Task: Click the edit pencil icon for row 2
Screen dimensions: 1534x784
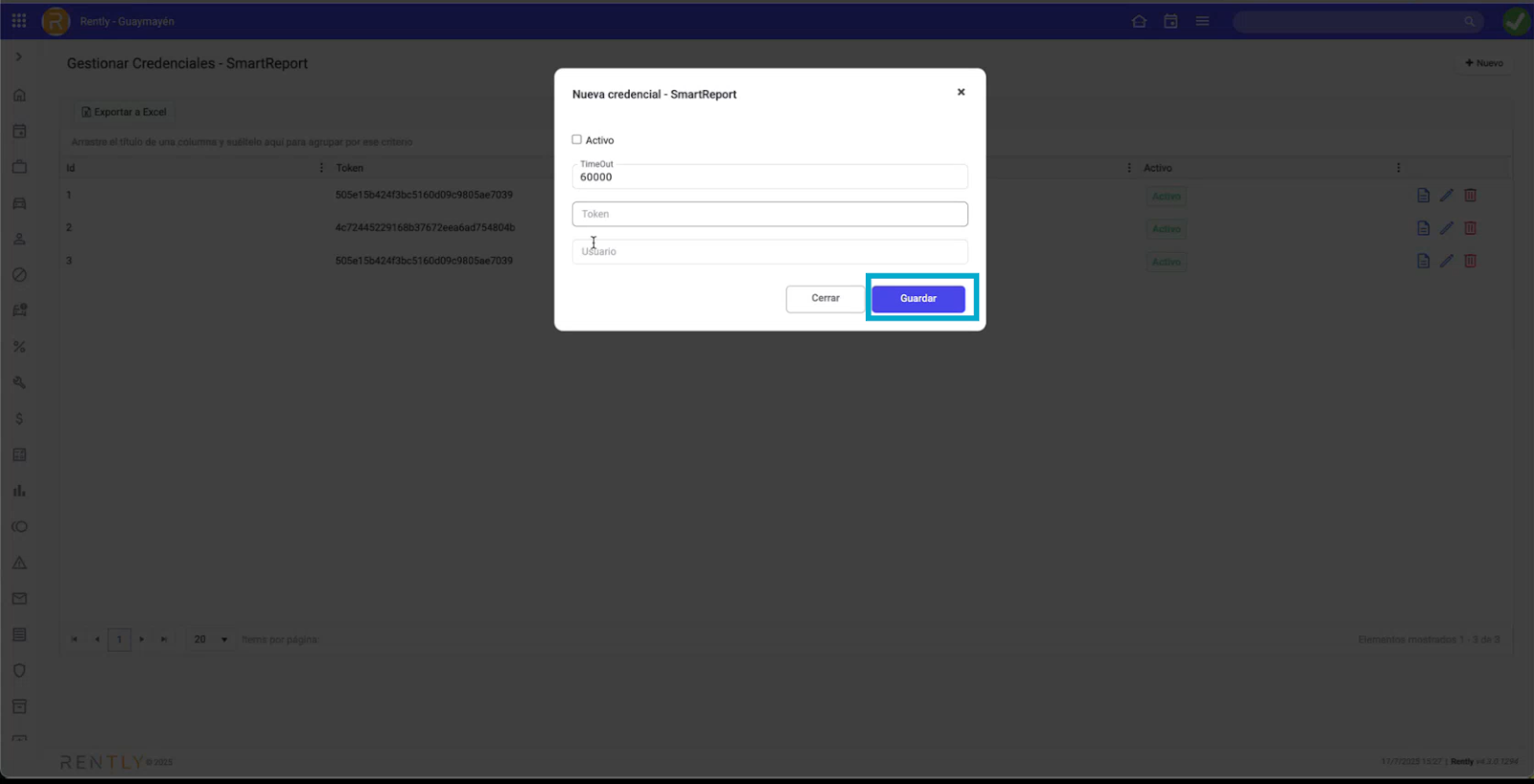Action: tap(1447, 228)
